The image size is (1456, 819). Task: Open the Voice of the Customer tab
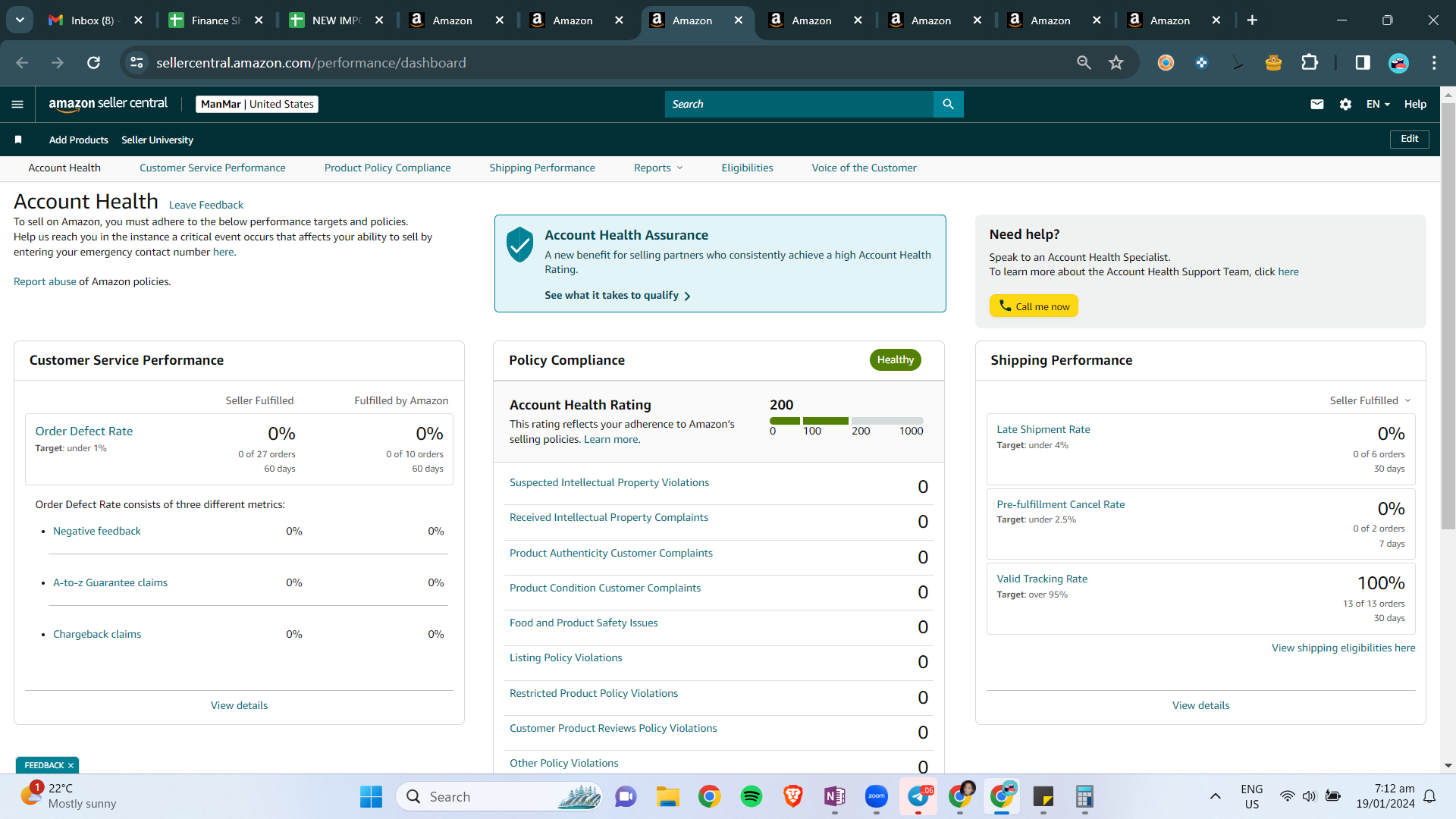click(x=864, y=168)
